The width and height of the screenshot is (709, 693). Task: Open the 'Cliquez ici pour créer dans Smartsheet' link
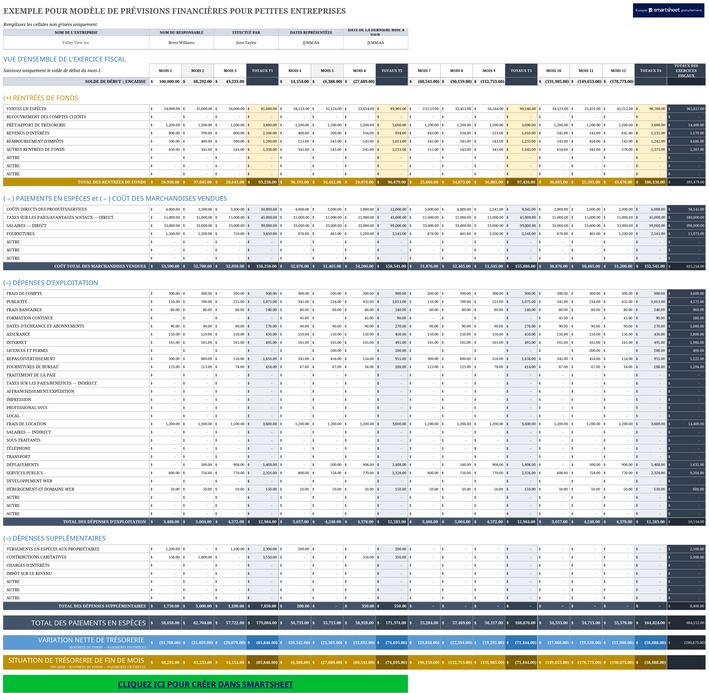[x=205, y=684]
